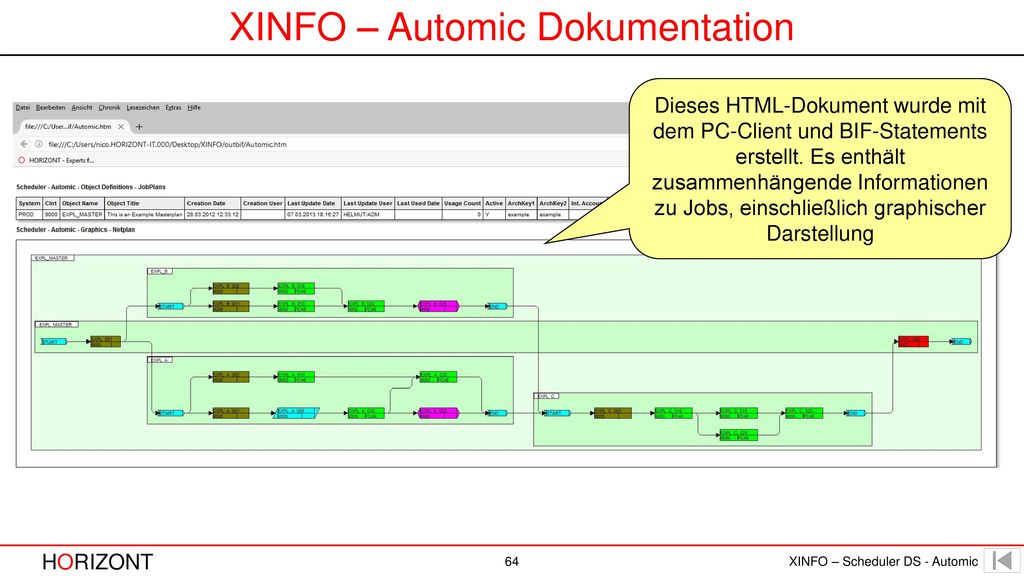This screenshot has width=1024, height=576.
Task: Open the Lesezeichen menu
Action: click(x=143, y=108)
